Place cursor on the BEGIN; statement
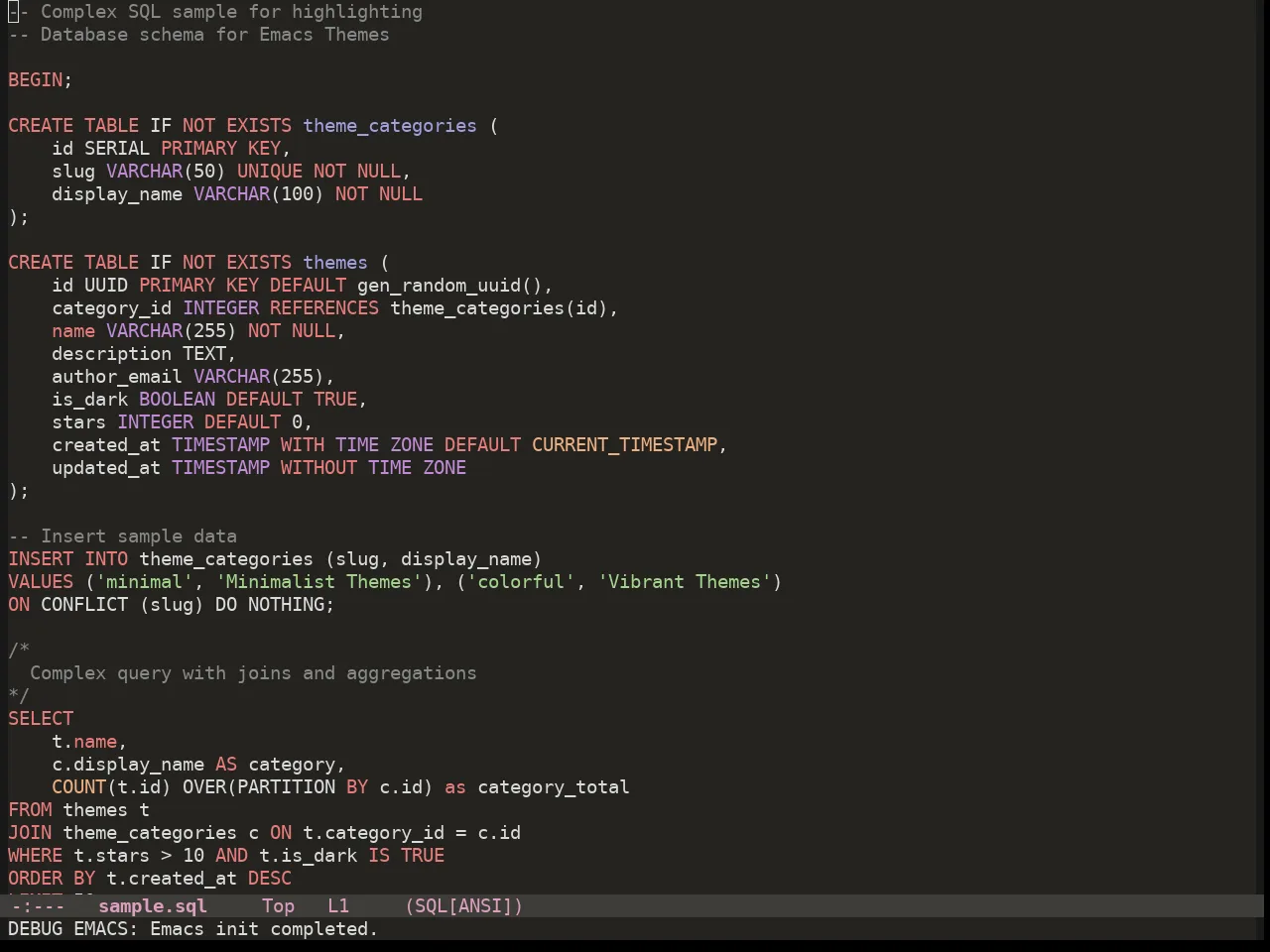 click(x=40, y=80)
